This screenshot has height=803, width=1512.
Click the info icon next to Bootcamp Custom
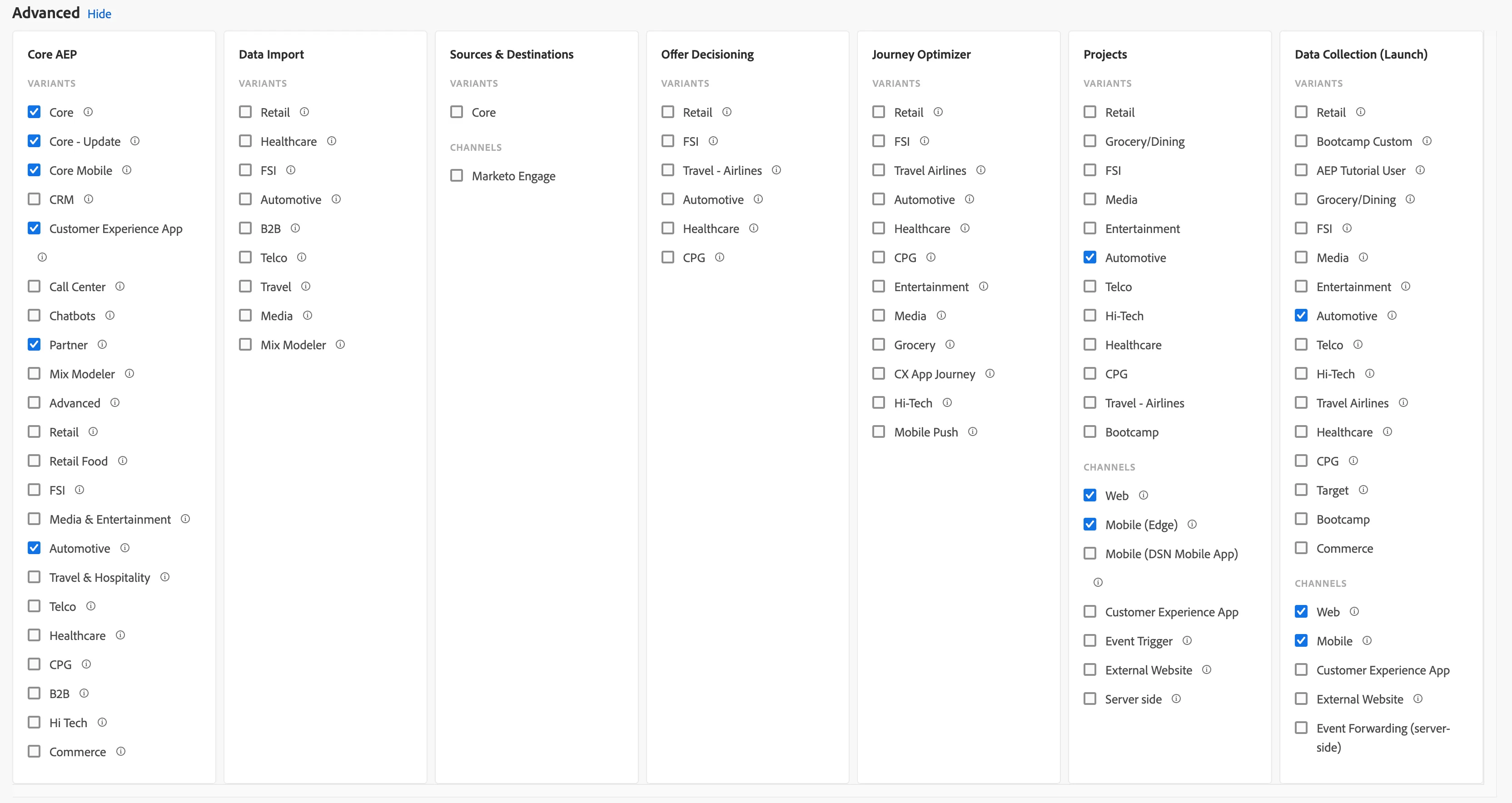pos(1427,141)
